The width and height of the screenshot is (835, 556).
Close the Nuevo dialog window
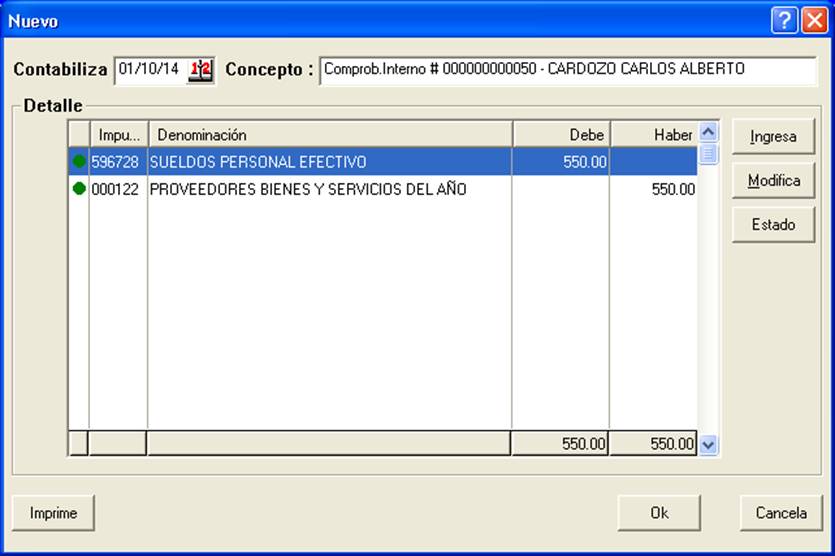[815, 21]
